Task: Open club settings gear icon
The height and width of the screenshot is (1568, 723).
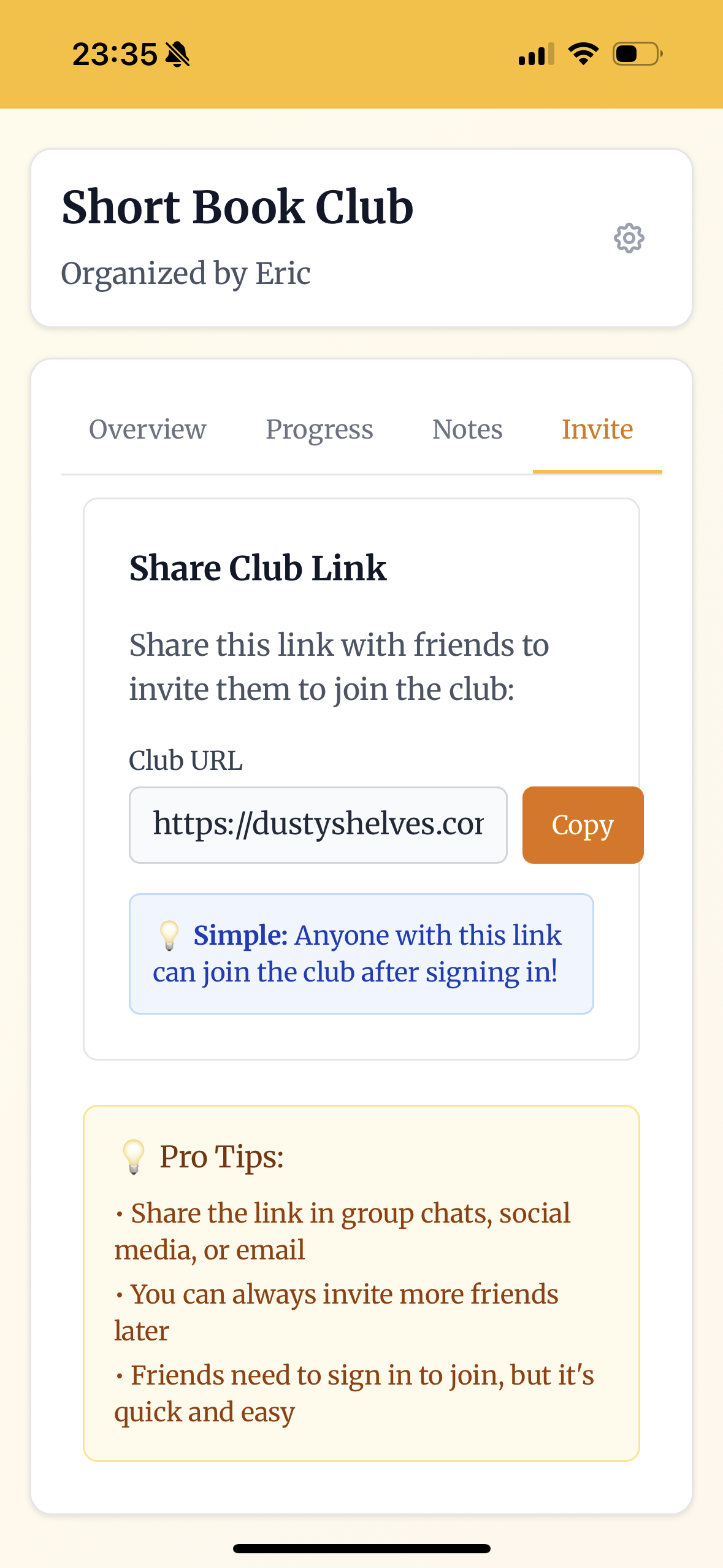Action: [629, 238]
